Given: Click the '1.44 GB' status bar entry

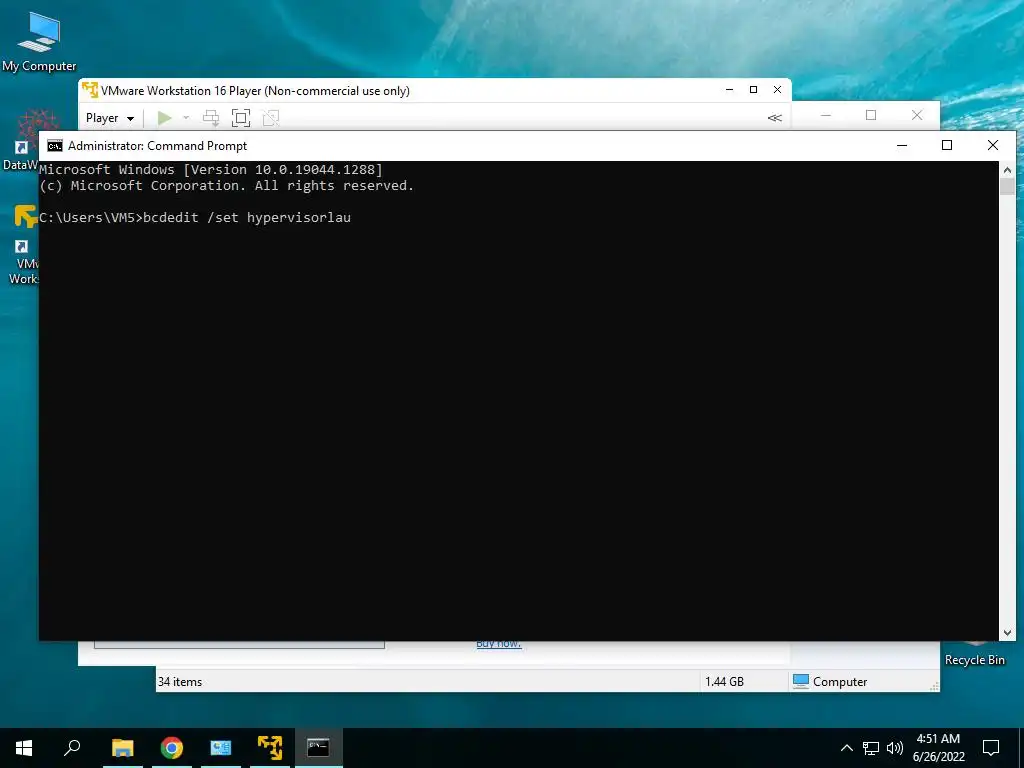Looking at the screenshot, I should point(724,682).
